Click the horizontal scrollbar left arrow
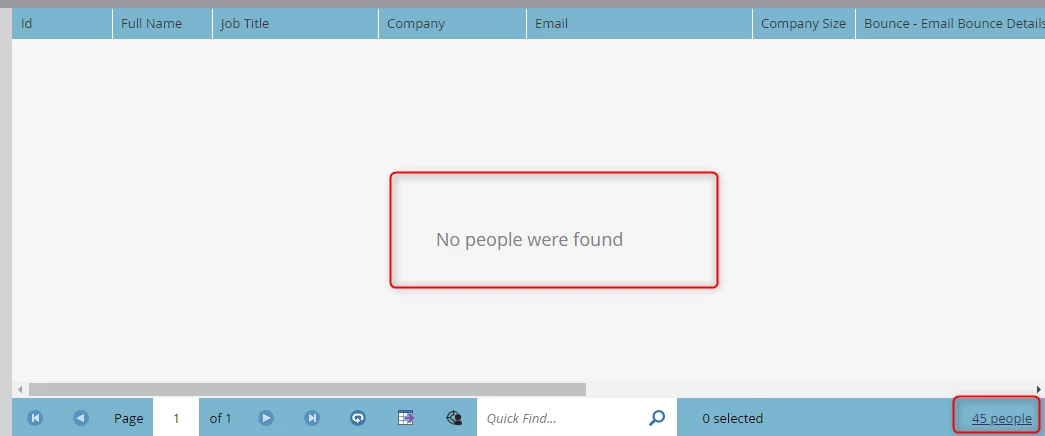Image resolution: width=1045 pixels, height=436 pixels. 20,389
